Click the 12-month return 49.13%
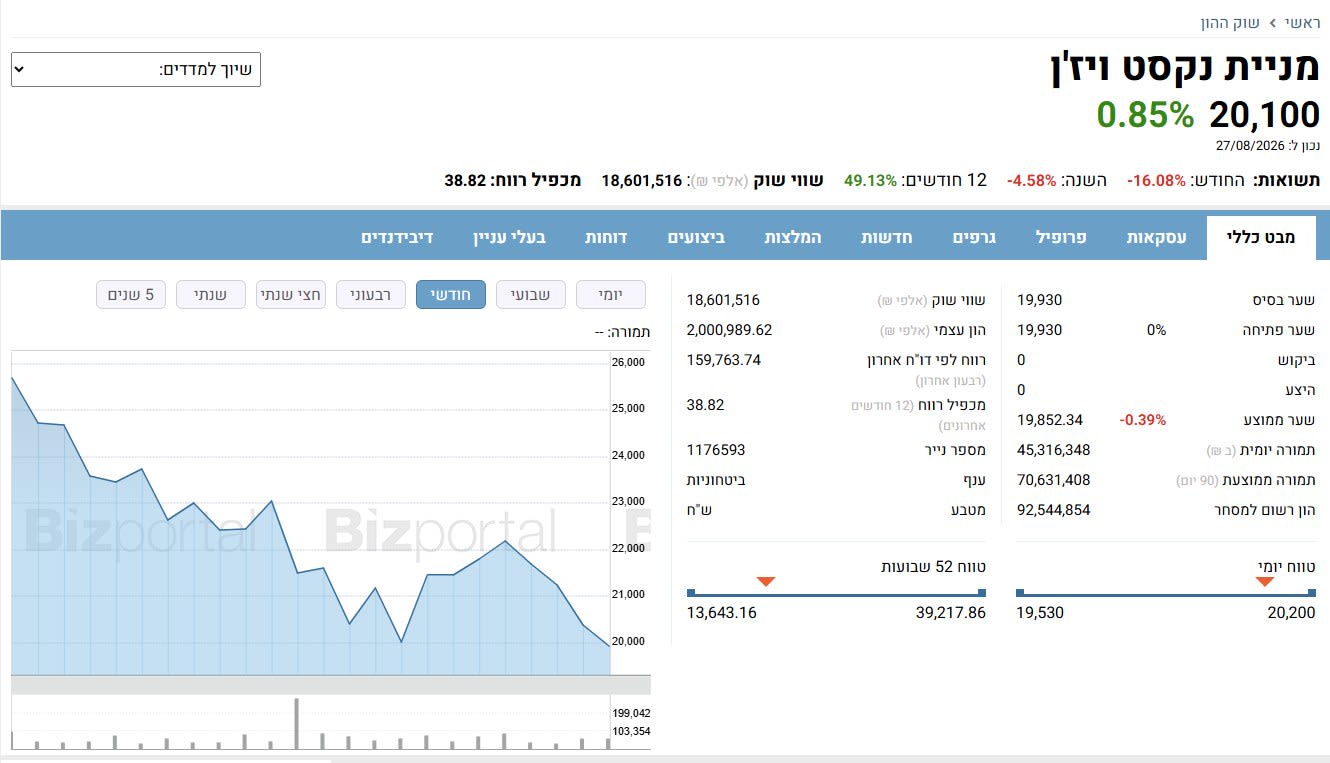This screenshot has width=1330, height=763. coord(870,181)
